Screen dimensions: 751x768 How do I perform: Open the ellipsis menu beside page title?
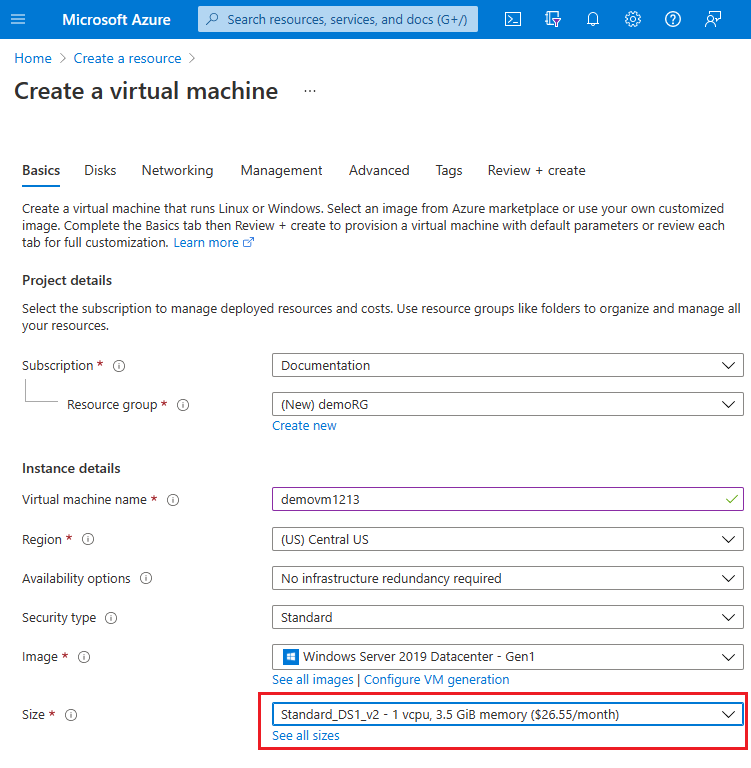(310, 91)
